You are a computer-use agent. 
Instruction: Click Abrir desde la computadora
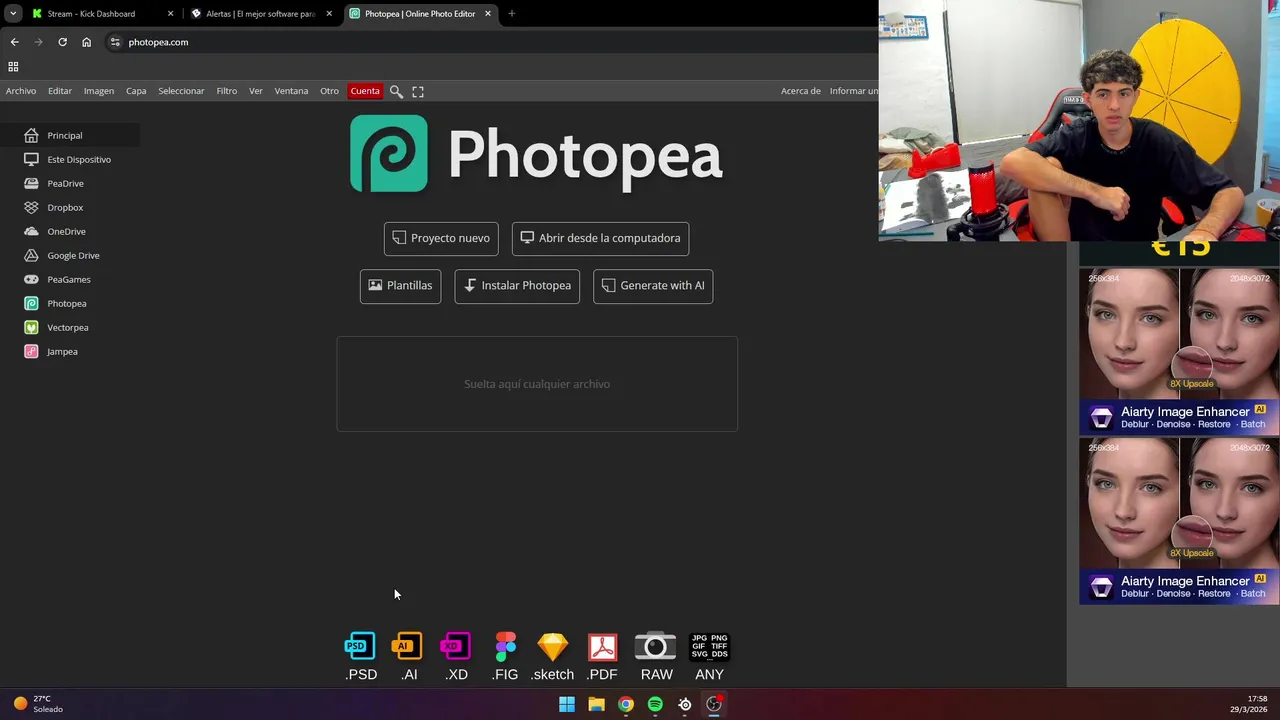(x=600, y=238)
